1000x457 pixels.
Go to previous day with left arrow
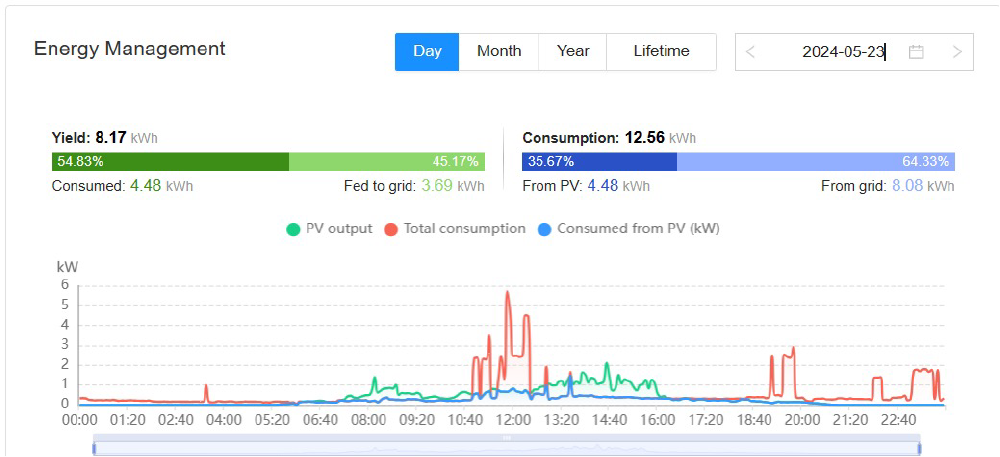tap(751, 52)
